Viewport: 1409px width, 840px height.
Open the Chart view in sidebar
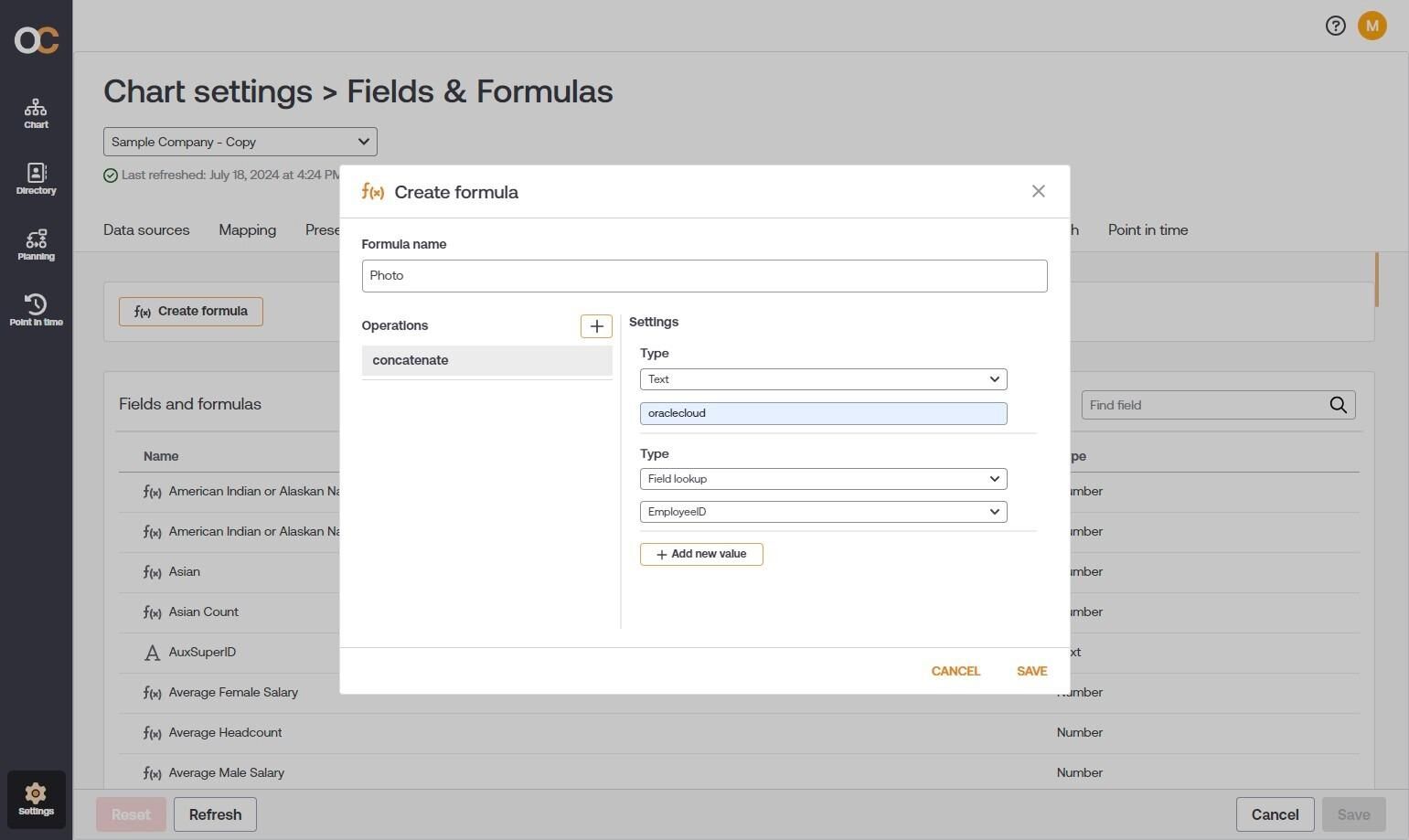36,114
